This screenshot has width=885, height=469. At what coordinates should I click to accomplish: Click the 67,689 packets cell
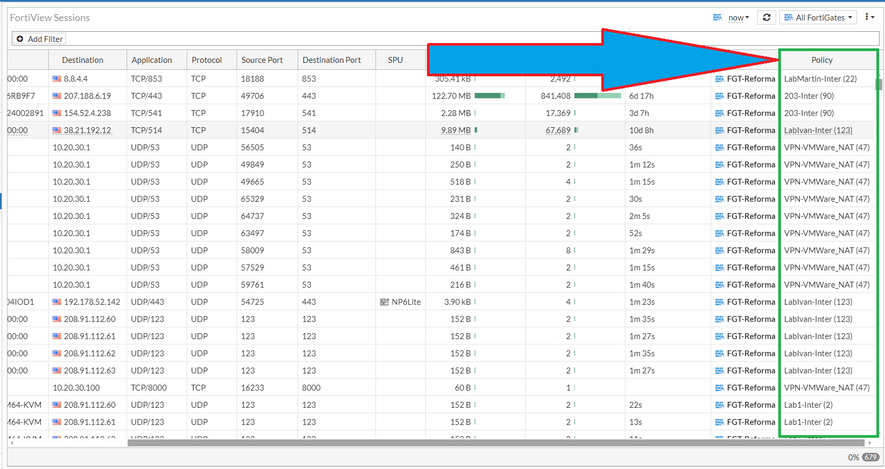[x=558, y=130]
